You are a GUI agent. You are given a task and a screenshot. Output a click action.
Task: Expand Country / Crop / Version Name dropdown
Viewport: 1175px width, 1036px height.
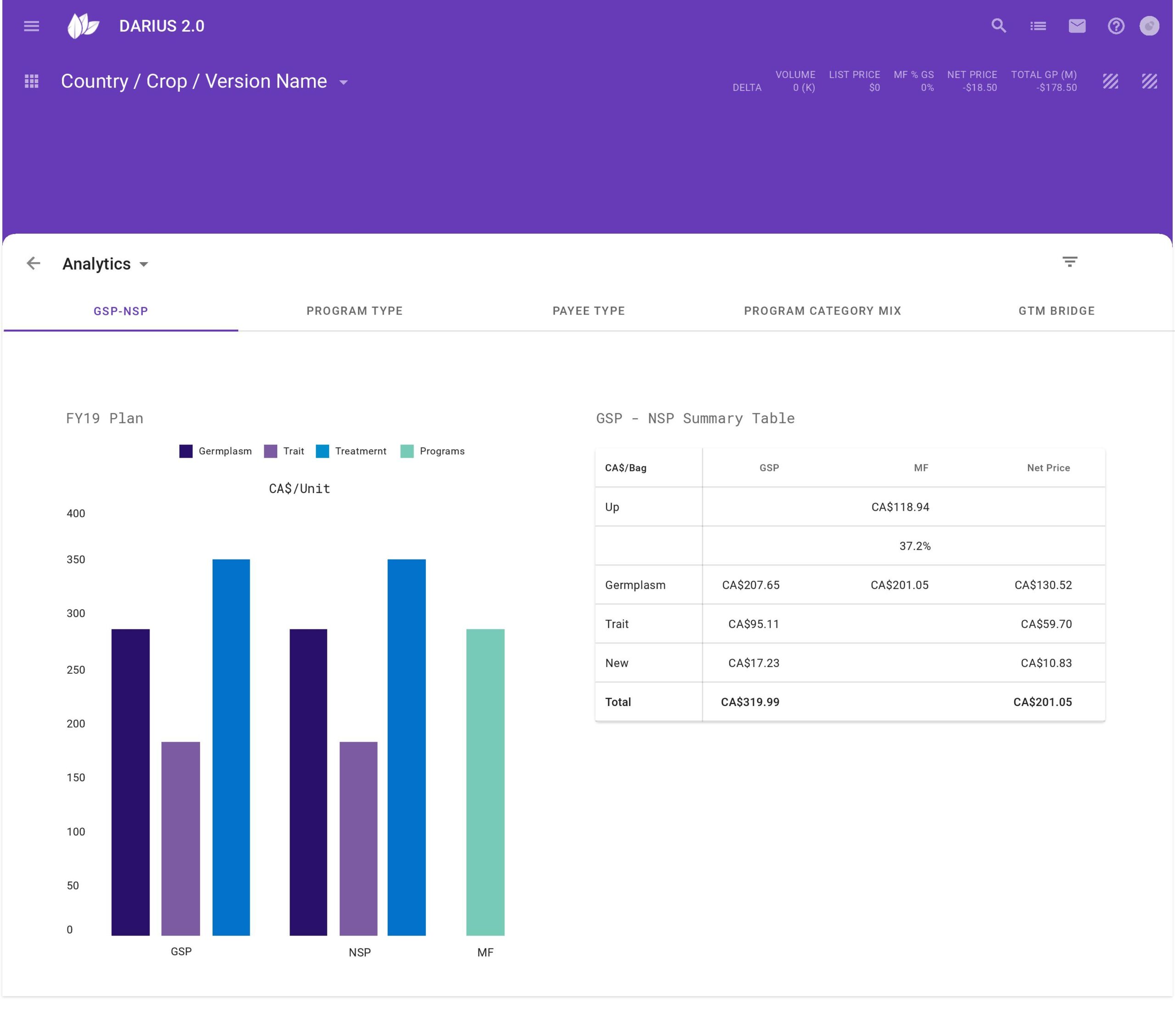[343, 82]
